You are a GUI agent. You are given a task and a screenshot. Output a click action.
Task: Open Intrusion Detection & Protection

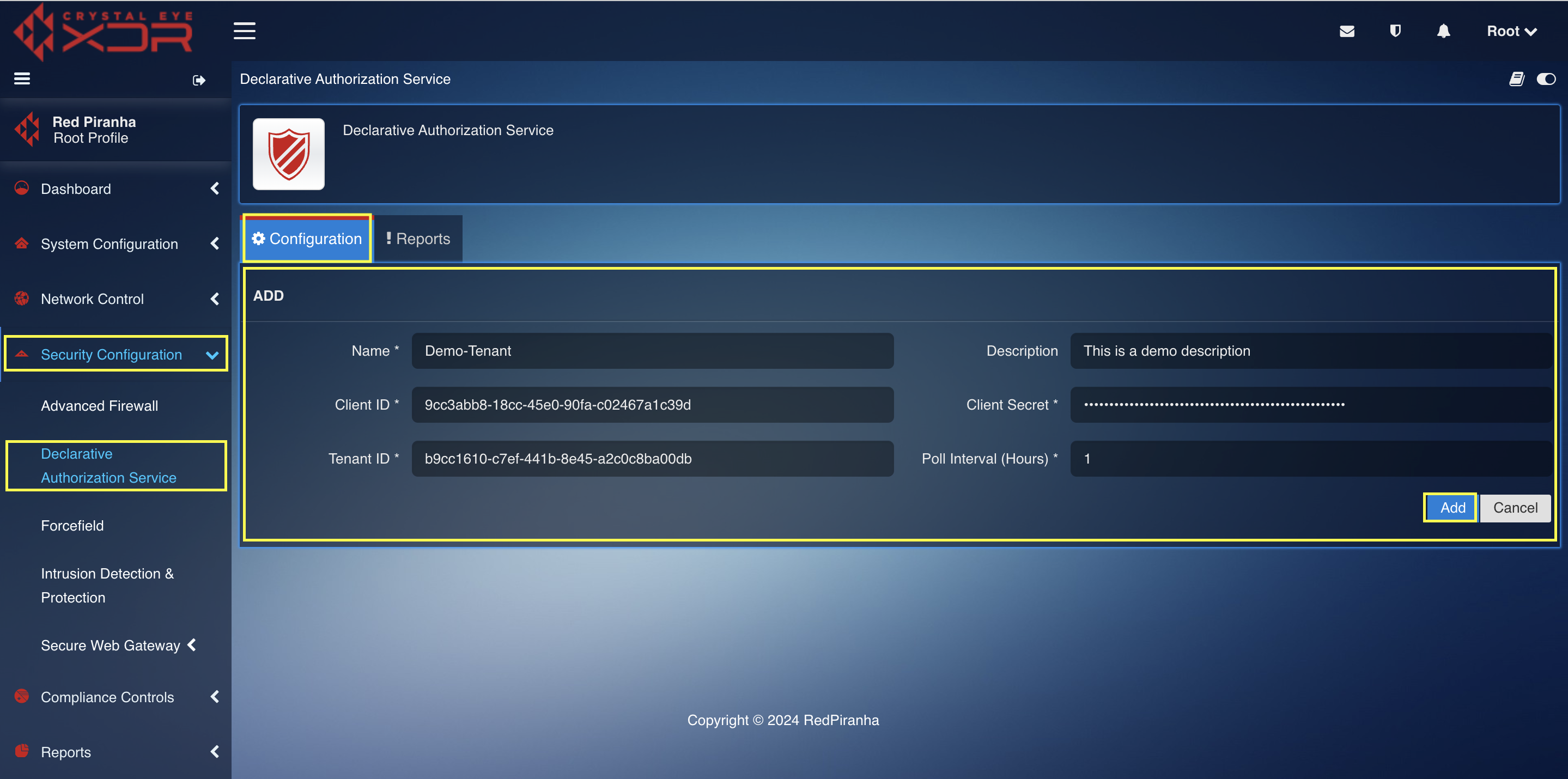click(107, 586)
